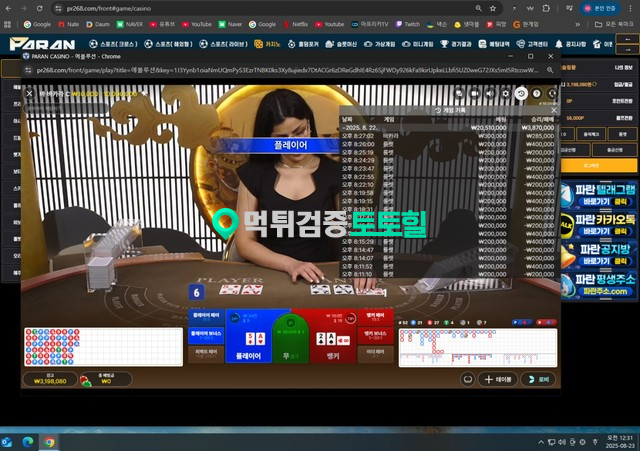Click the X close button on the game table
The height and width of the screenshot is (451, 640).
(x=29, y=93)
